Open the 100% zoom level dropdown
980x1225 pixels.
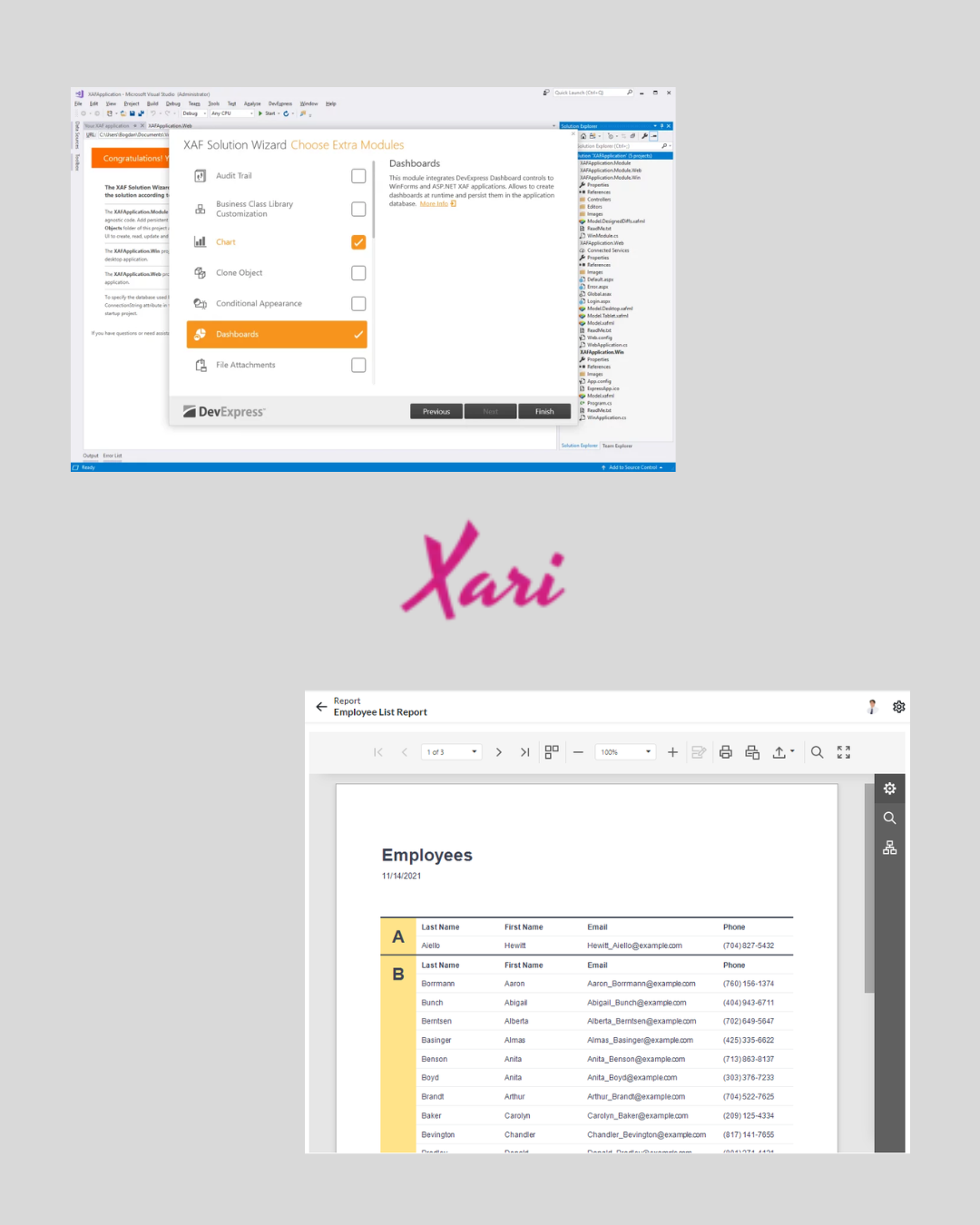coord(625,752)
